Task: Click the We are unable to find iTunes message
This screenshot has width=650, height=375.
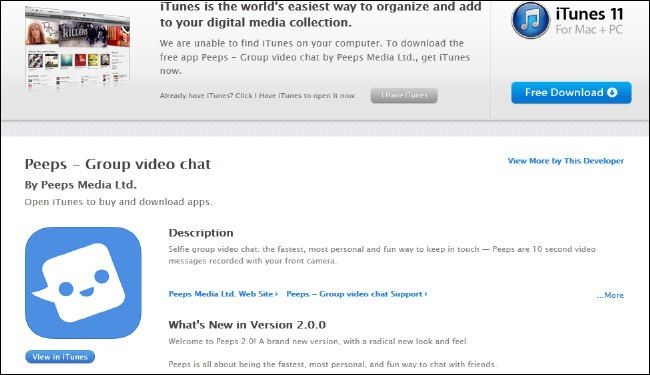Action: coord(315,57)
